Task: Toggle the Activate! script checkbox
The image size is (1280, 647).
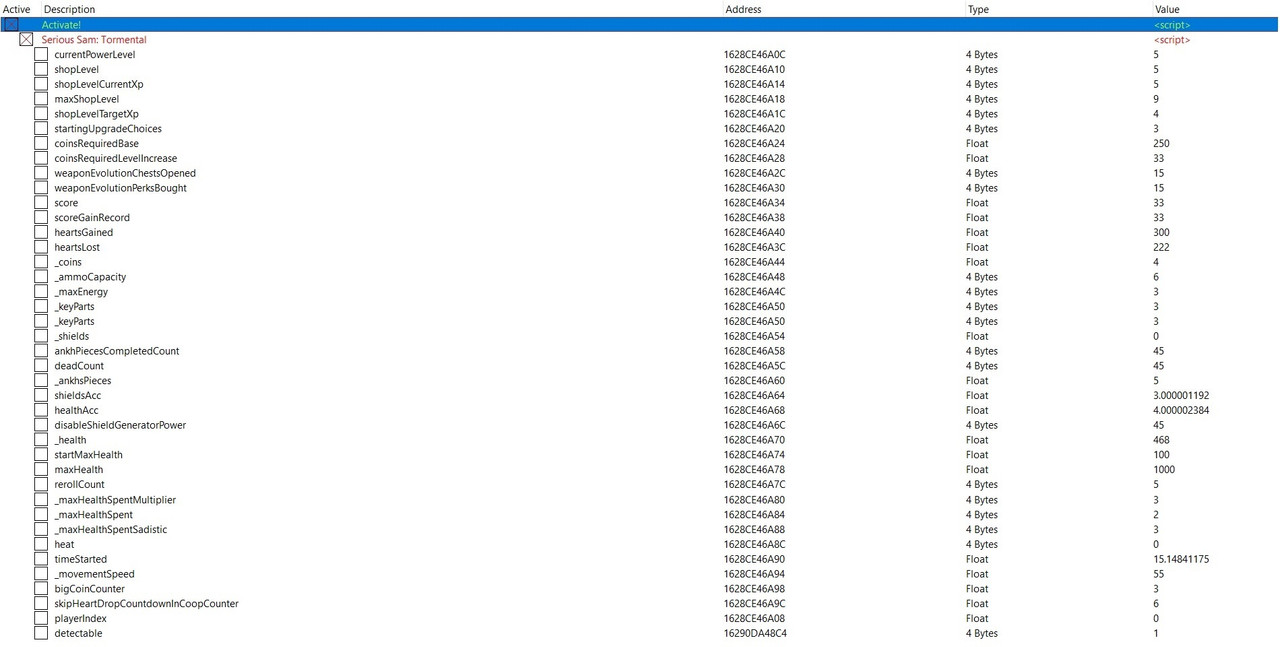Action: point(10,24)
